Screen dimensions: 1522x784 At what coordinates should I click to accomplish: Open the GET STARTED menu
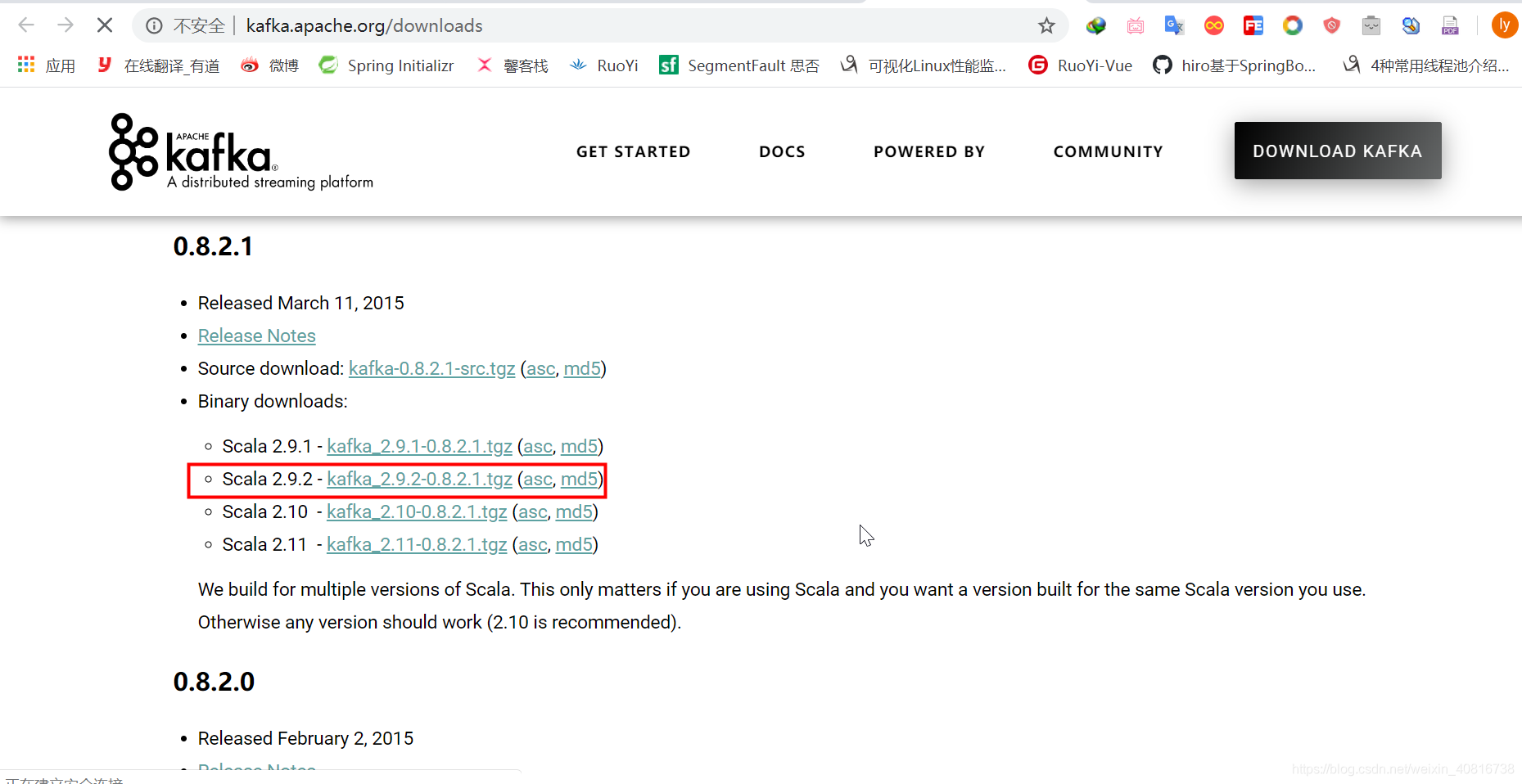point(633,151)
